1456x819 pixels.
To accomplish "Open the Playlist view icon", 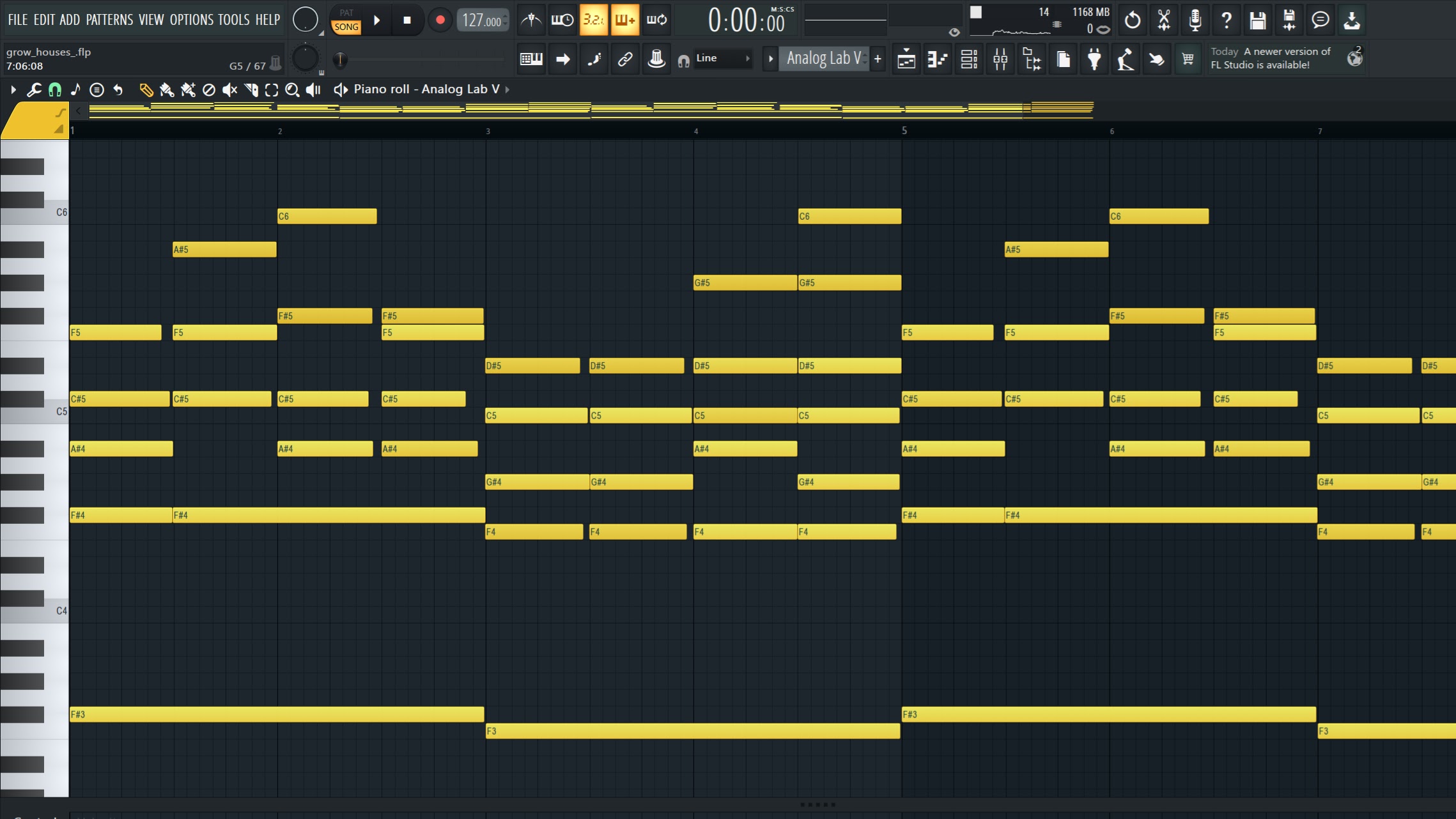I will (906, 59).
